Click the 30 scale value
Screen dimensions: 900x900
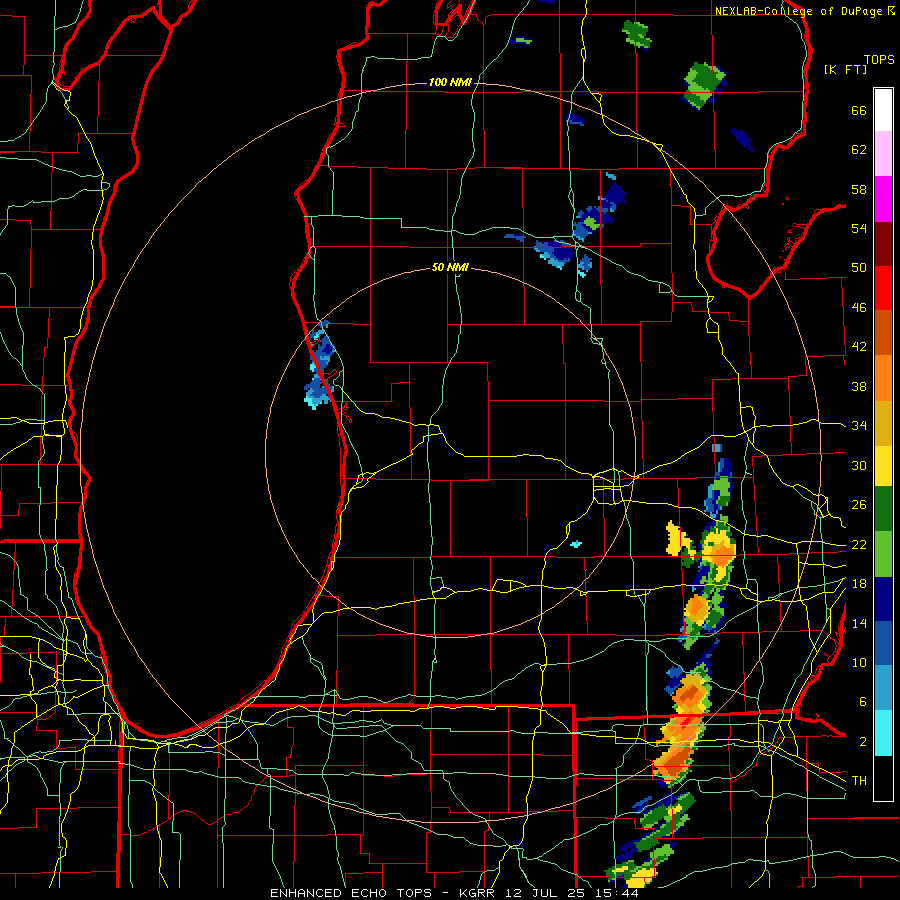click(x=859, y=465)
